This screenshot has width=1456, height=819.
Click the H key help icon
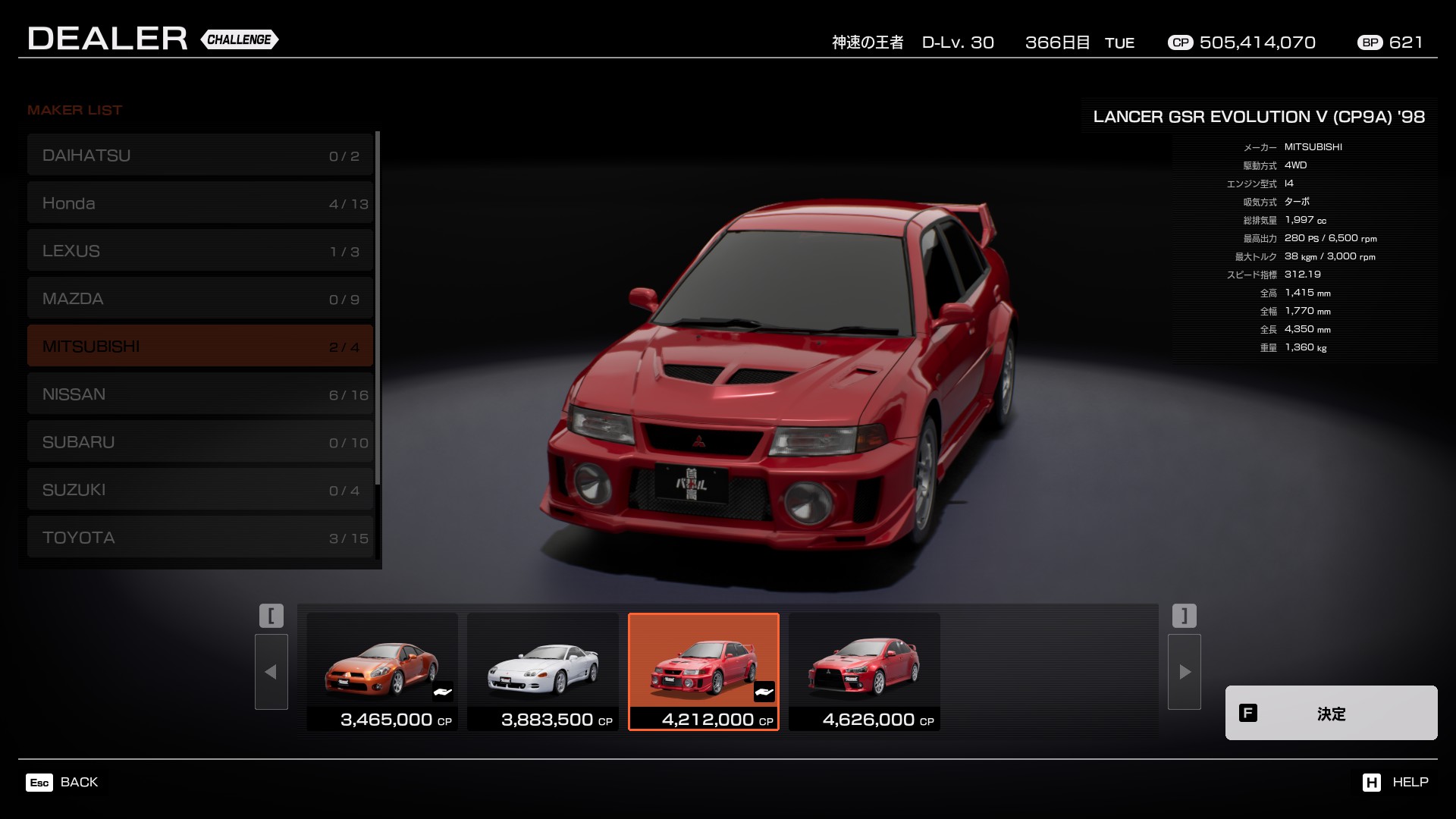[x=1371, y=783]
